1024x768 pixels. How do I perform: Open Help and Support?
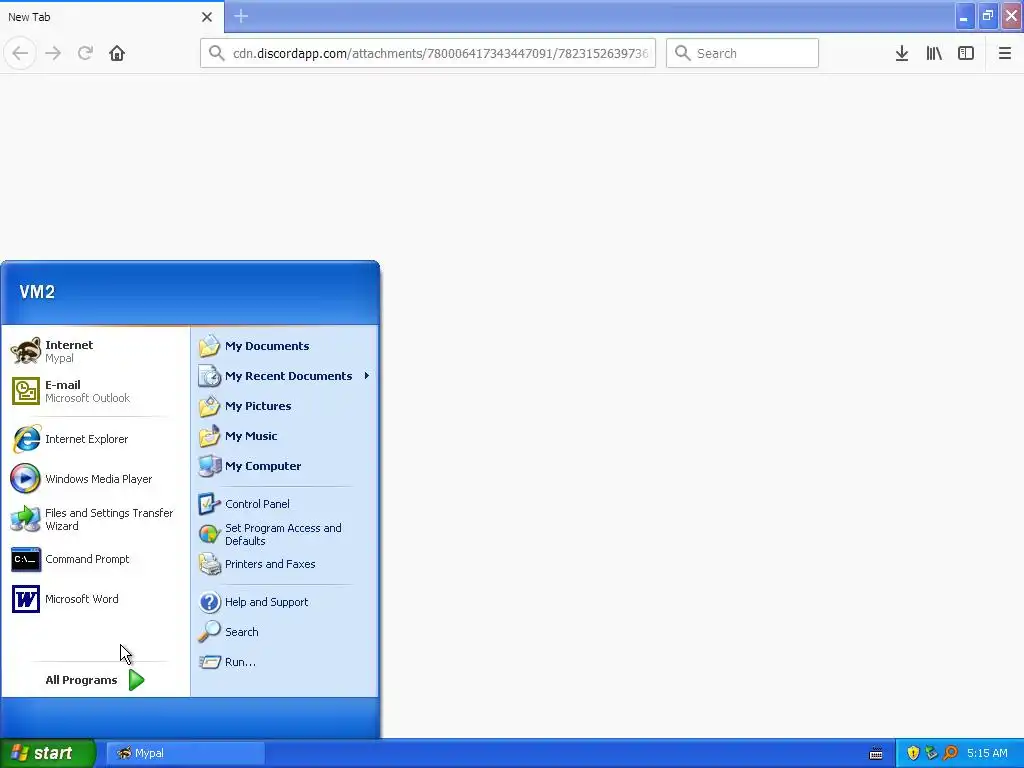pos(284,602)
